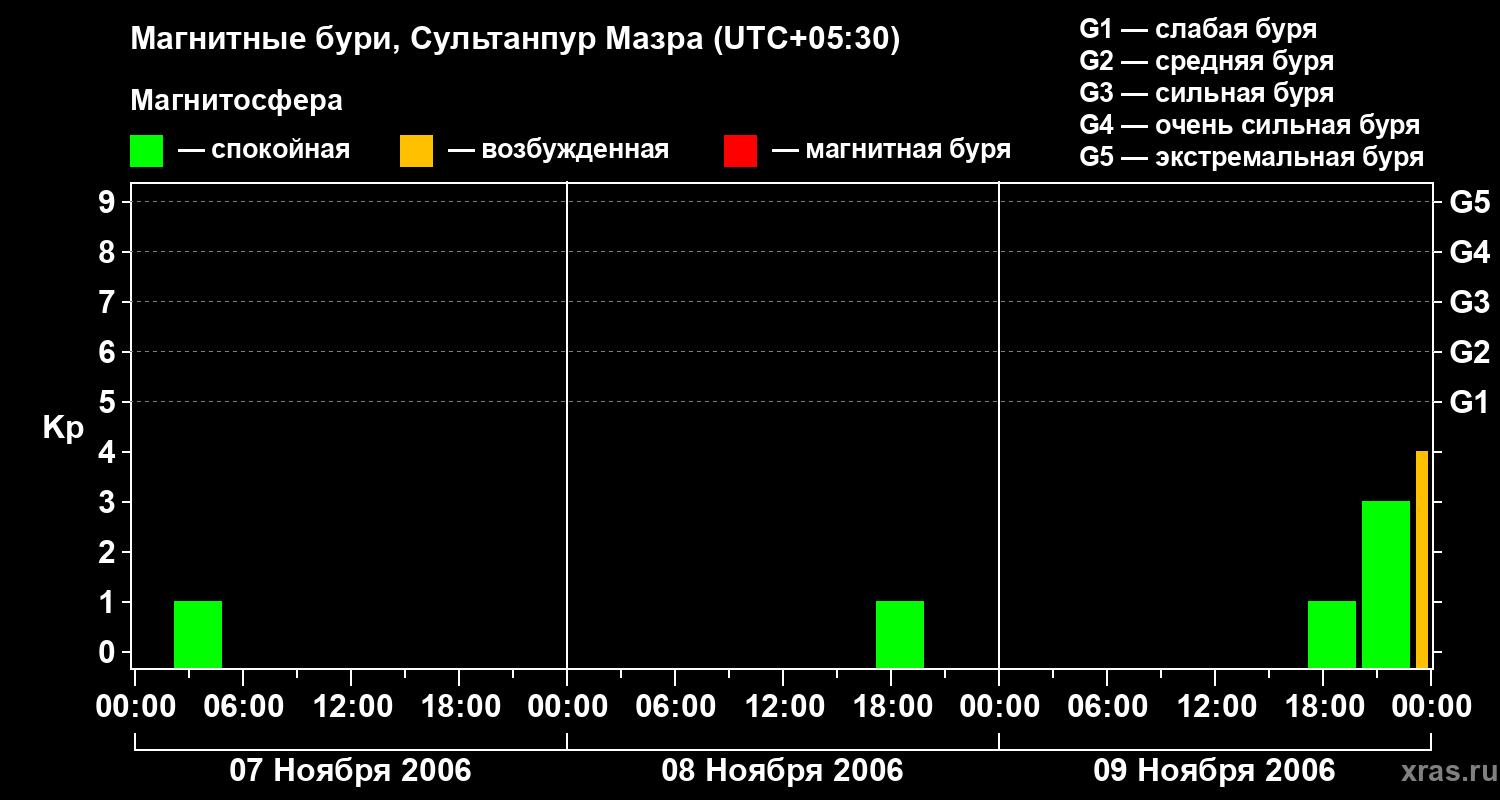Click the '06:00' tick under 07 Ноября

[x=243, y=707]
